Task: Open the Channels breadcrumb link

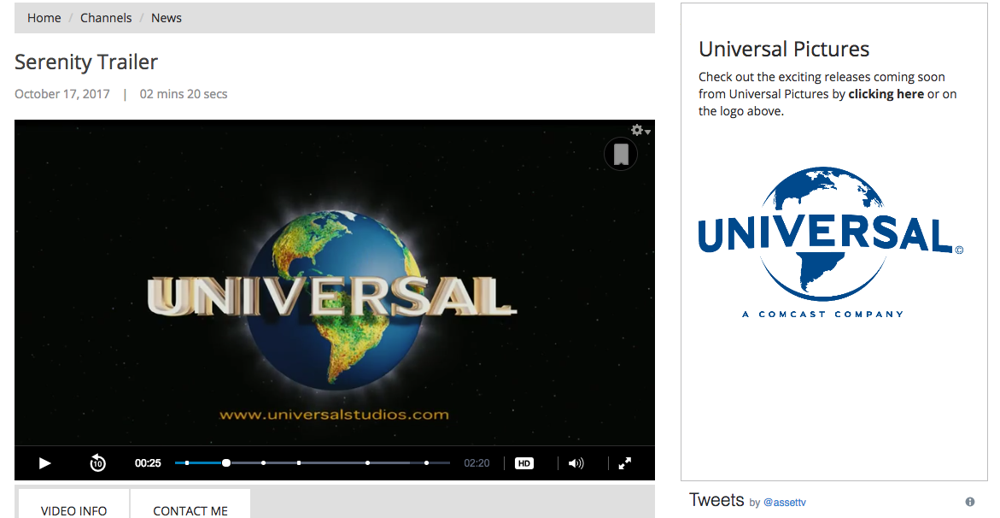Action: 106,18
